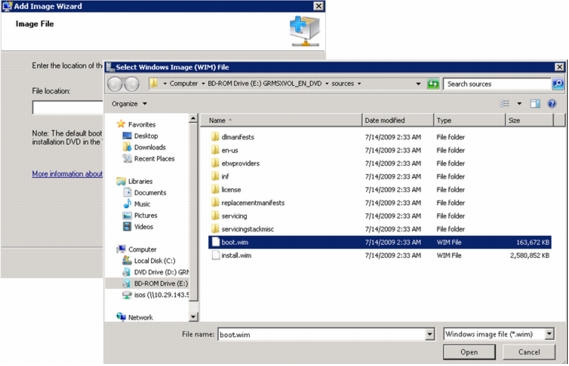The image size is (569, 366).
Task: Expand the dropdown arrow after sources breadcrumb
Action: click(x=359, y=84)
